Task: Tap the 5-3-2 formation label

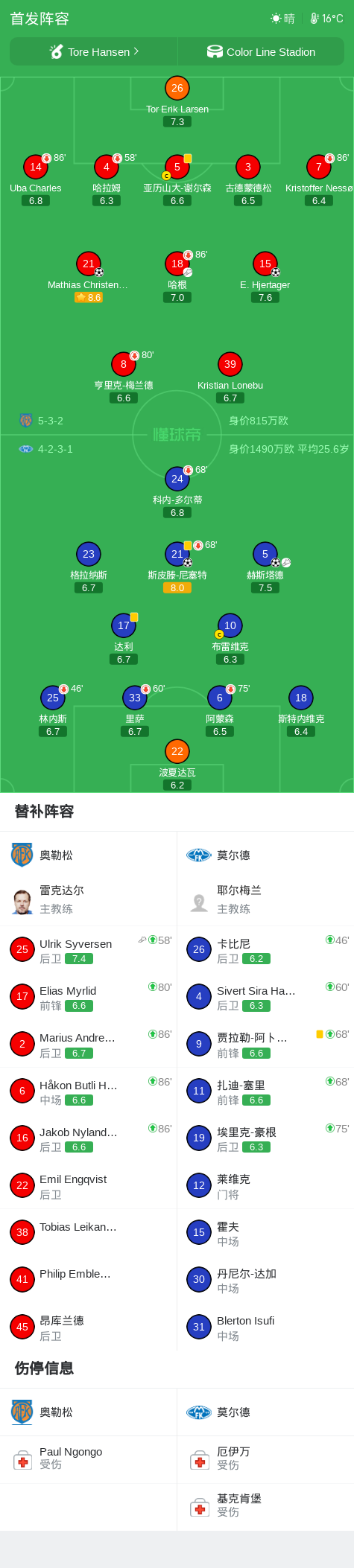Action: [x=51, y=421]
